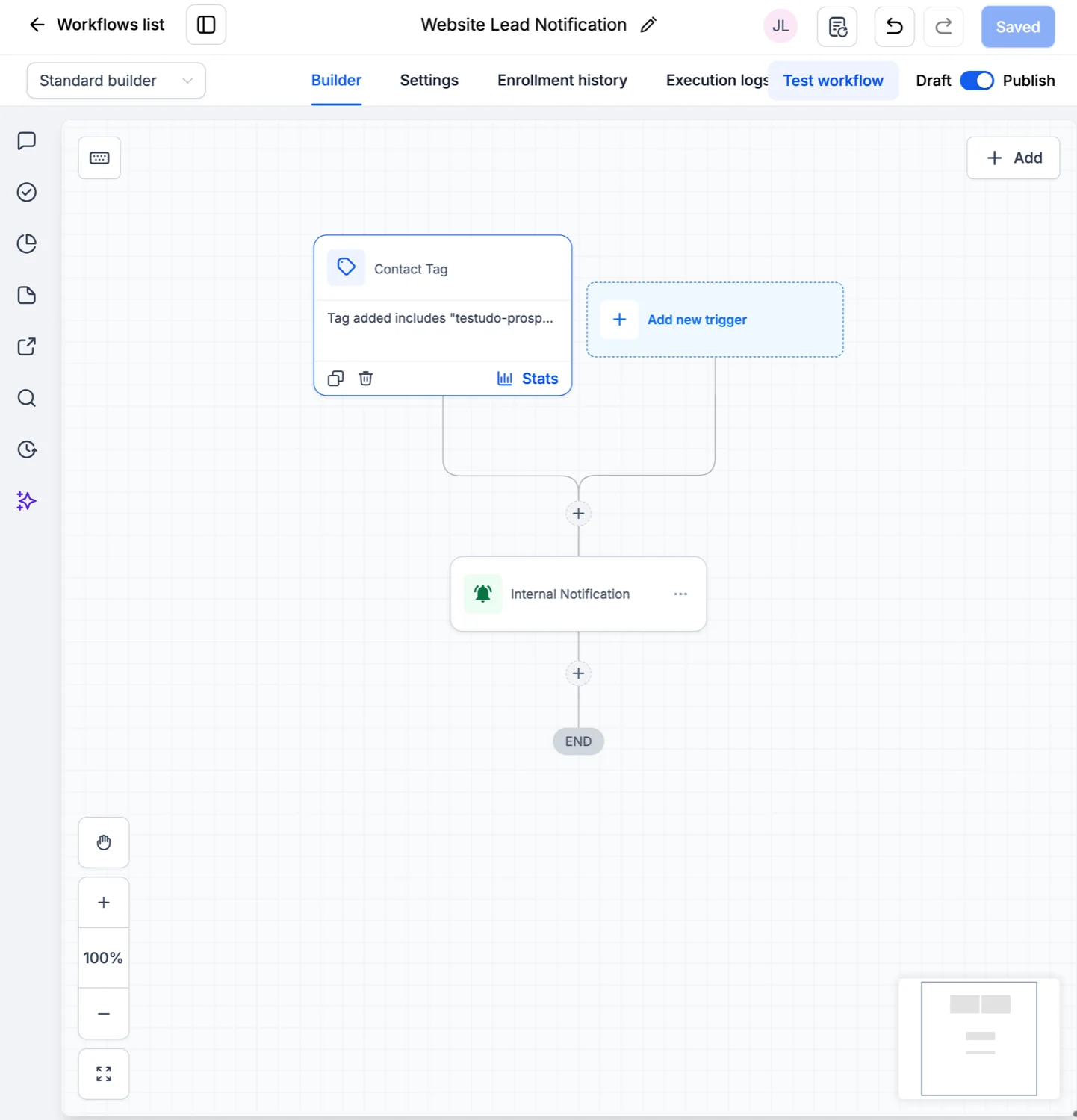This screenshot has height=1120, width=1077.
Task: Click the undo arrow icon
Action: 894,27
